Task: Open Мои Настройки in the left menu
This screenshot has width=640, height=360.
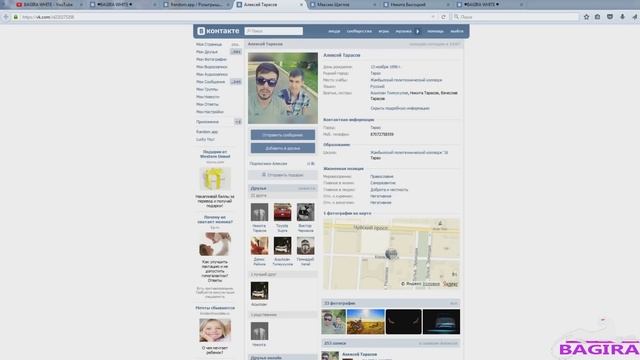Action: pos(210,111)
